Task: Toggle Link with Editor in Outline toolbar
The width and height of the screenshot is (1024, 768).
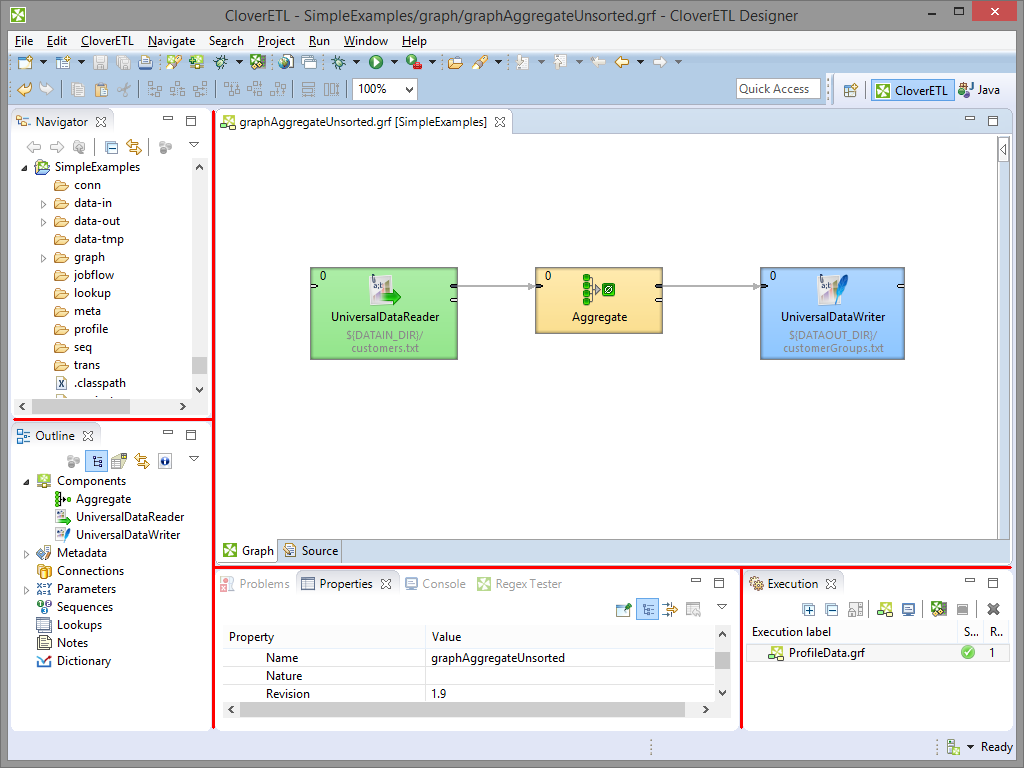Action: (x=142, y=461)
